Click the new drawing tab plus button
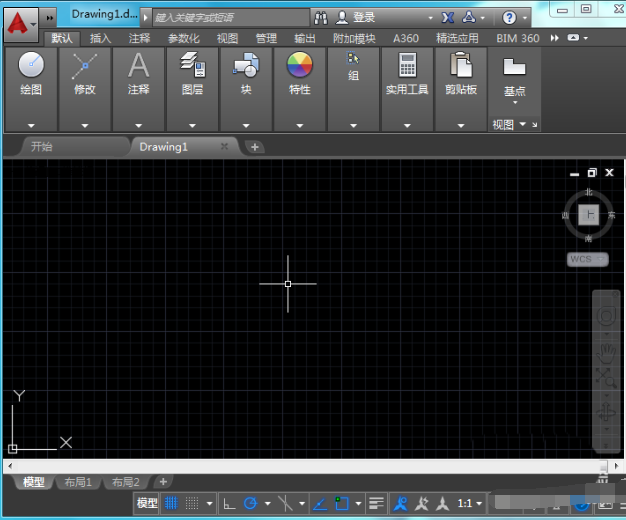 (255, 147)
